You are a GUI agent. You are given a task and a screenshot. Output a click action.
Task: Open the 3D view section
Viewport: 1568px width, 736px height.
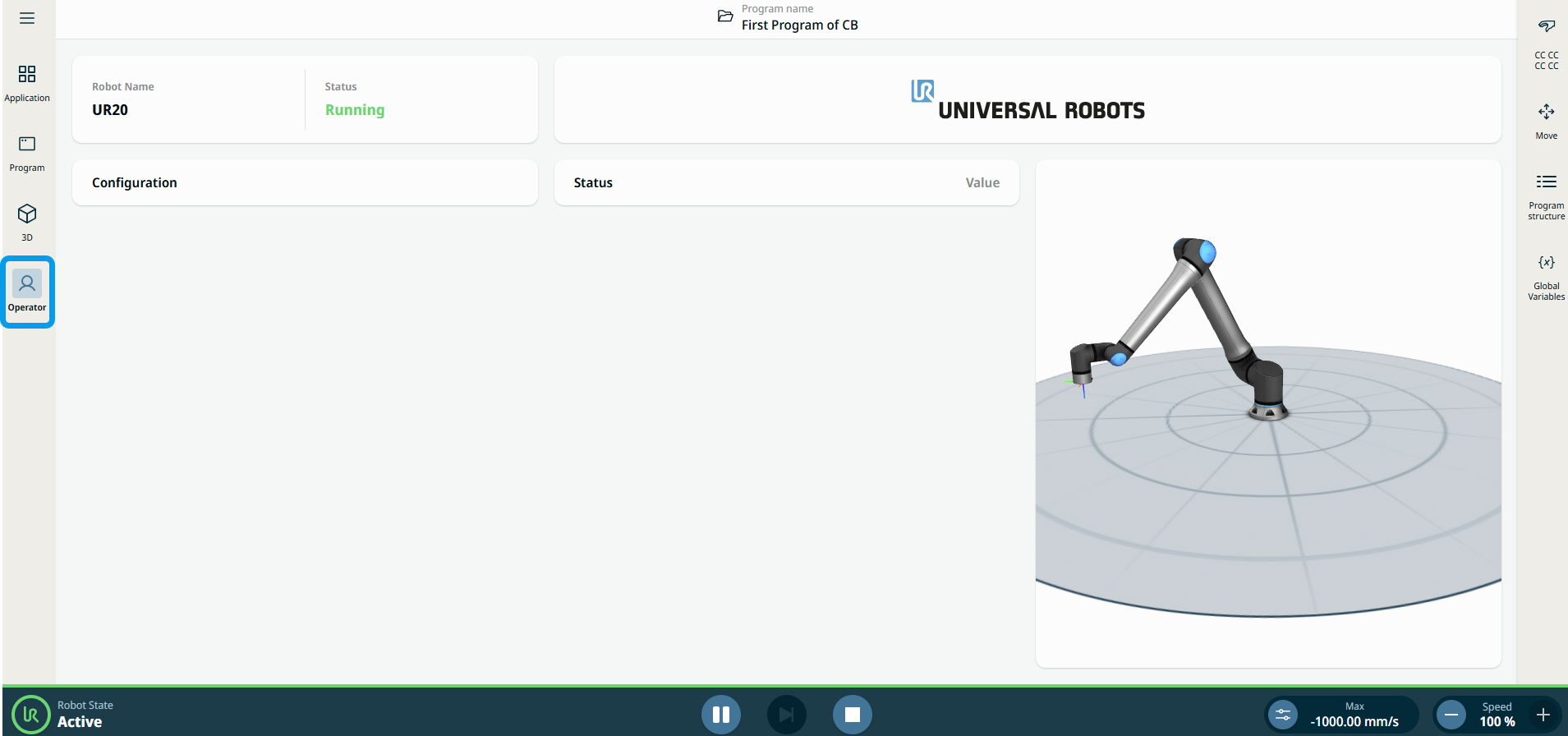point(27,222)
